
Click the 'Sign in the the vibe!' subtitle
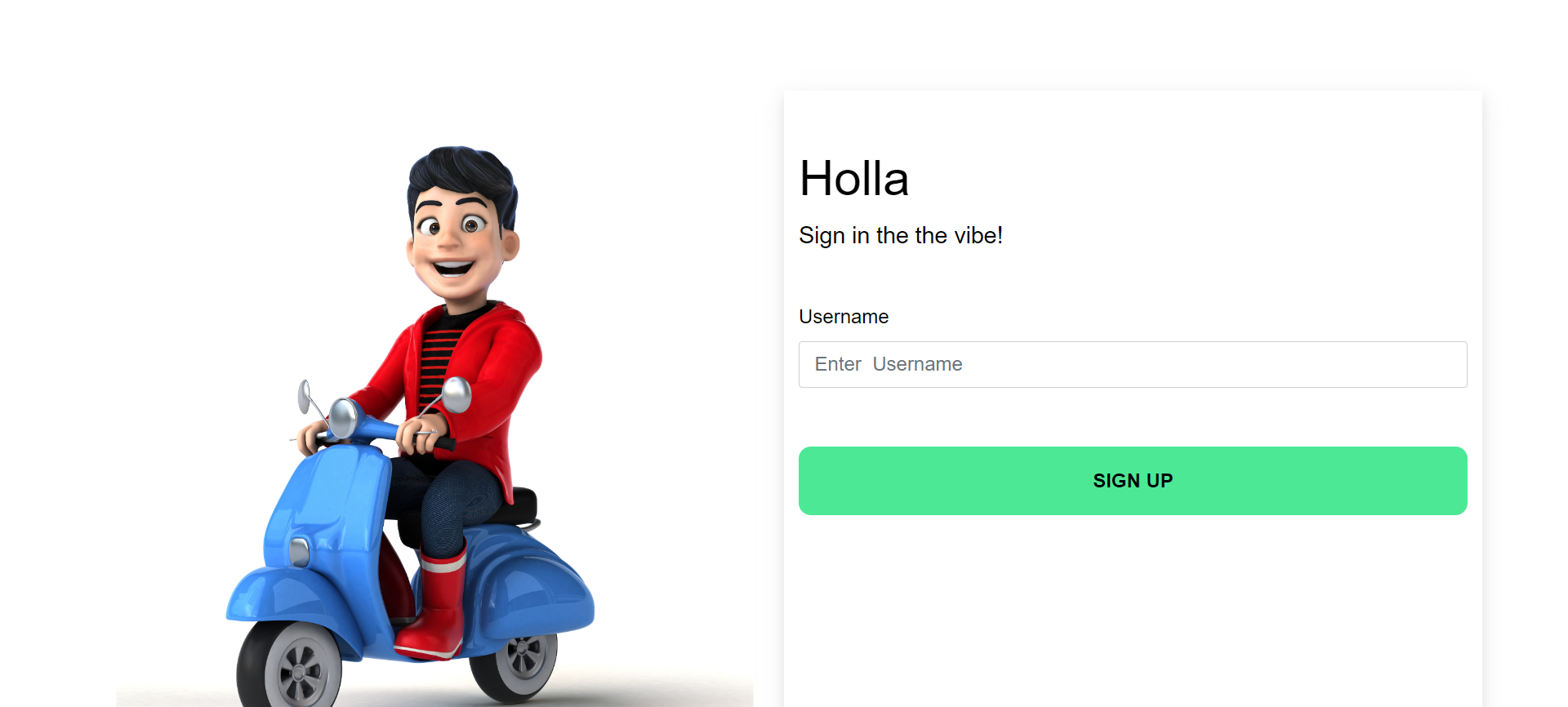pos(901,235)
